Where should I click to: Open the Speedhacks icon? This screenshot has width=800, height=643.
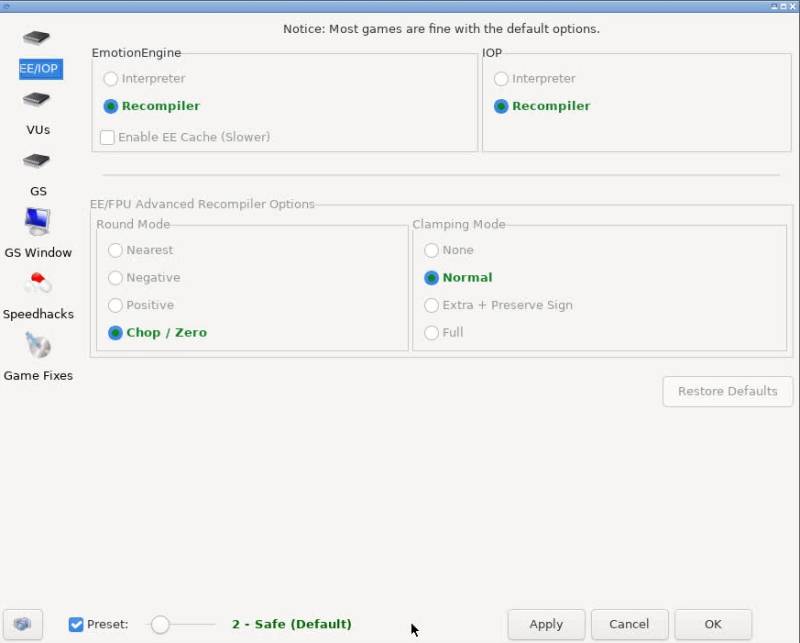coord(38,283)
